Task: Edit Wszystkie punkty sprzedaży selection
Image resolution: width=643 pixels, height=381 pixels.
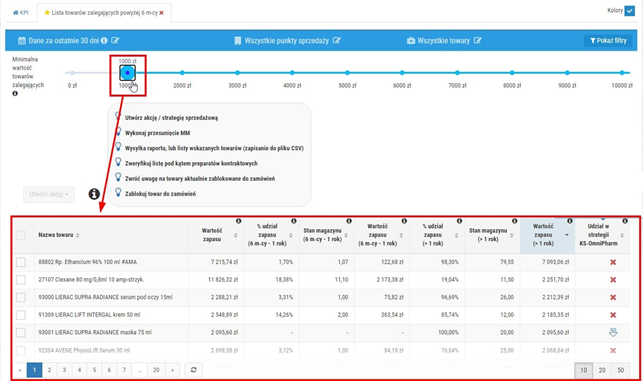Action: [x=337, y=40]
